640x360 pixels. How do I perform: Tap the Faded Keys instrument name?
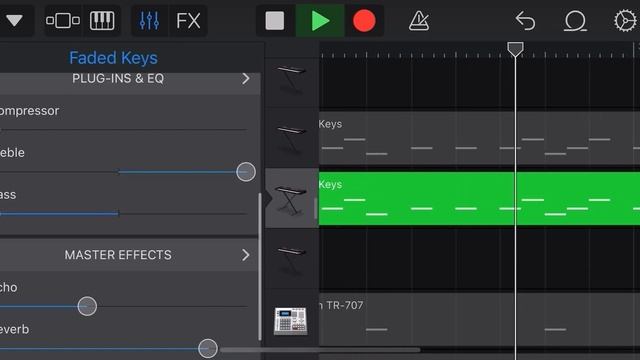point(113,58)
